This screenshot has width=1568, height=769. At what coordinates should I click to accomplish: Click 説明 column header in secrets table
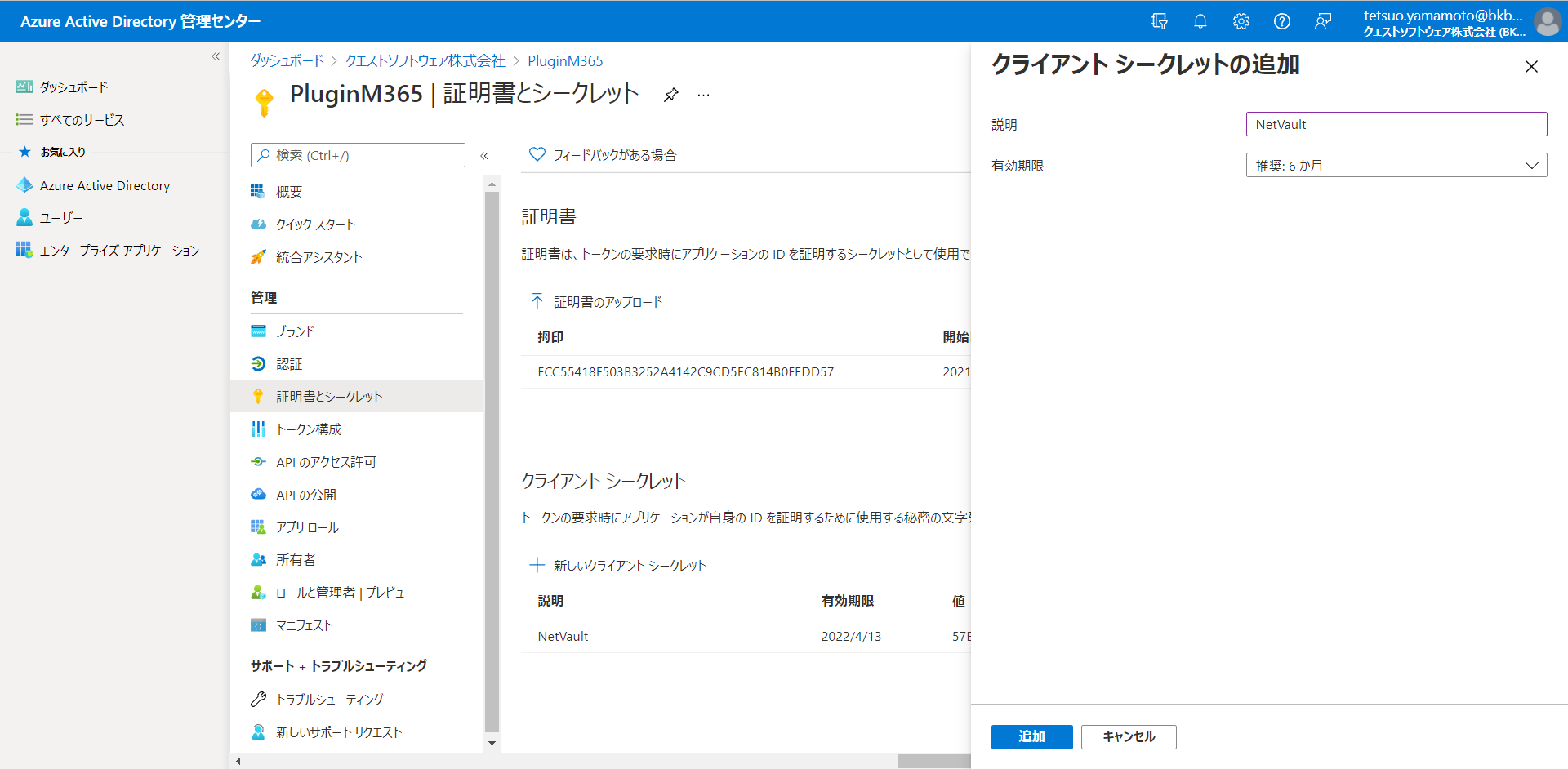point(550,600)
